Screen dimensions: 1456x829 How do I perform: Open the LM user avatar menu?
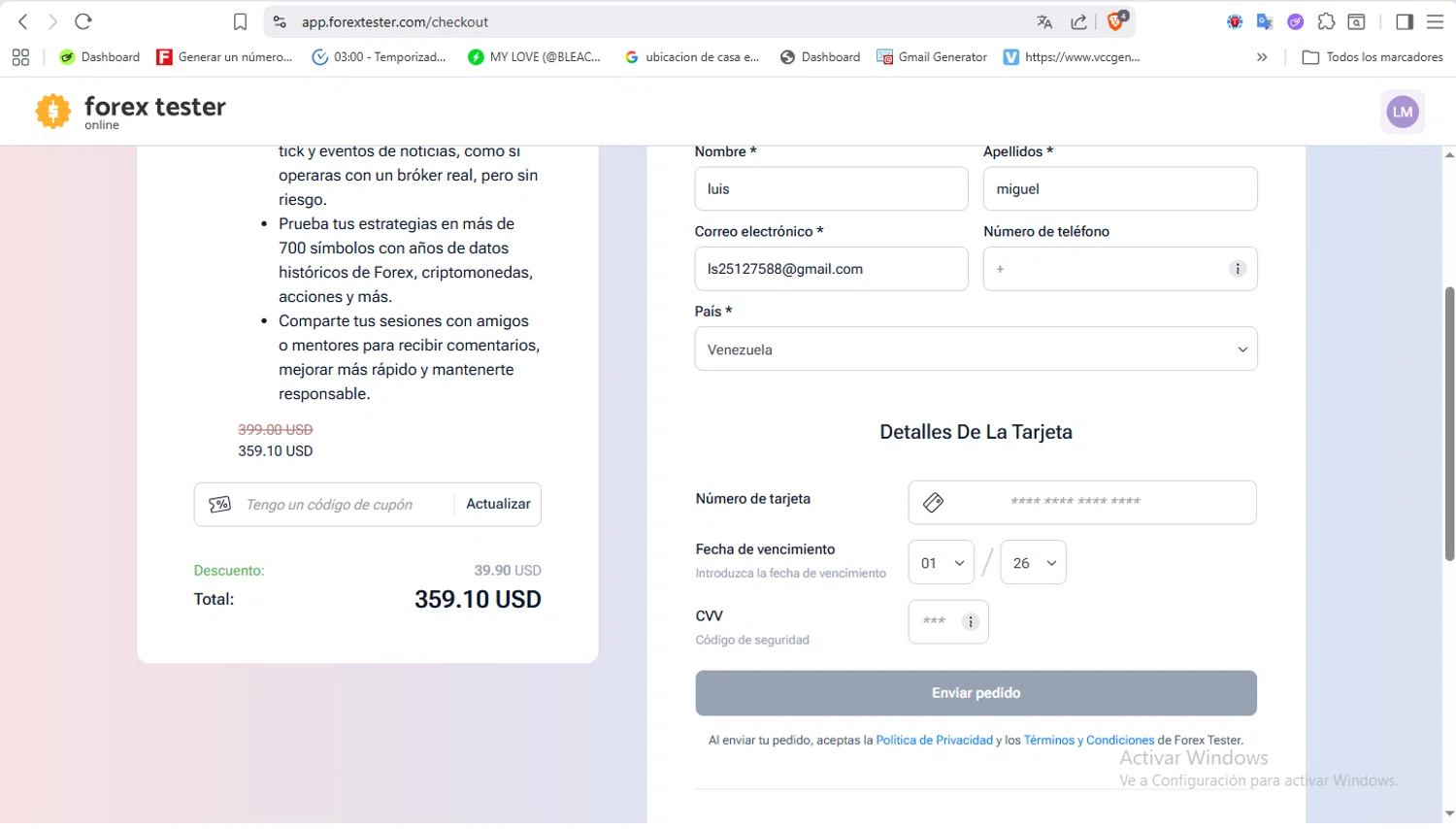click(x=1403, y=112)
